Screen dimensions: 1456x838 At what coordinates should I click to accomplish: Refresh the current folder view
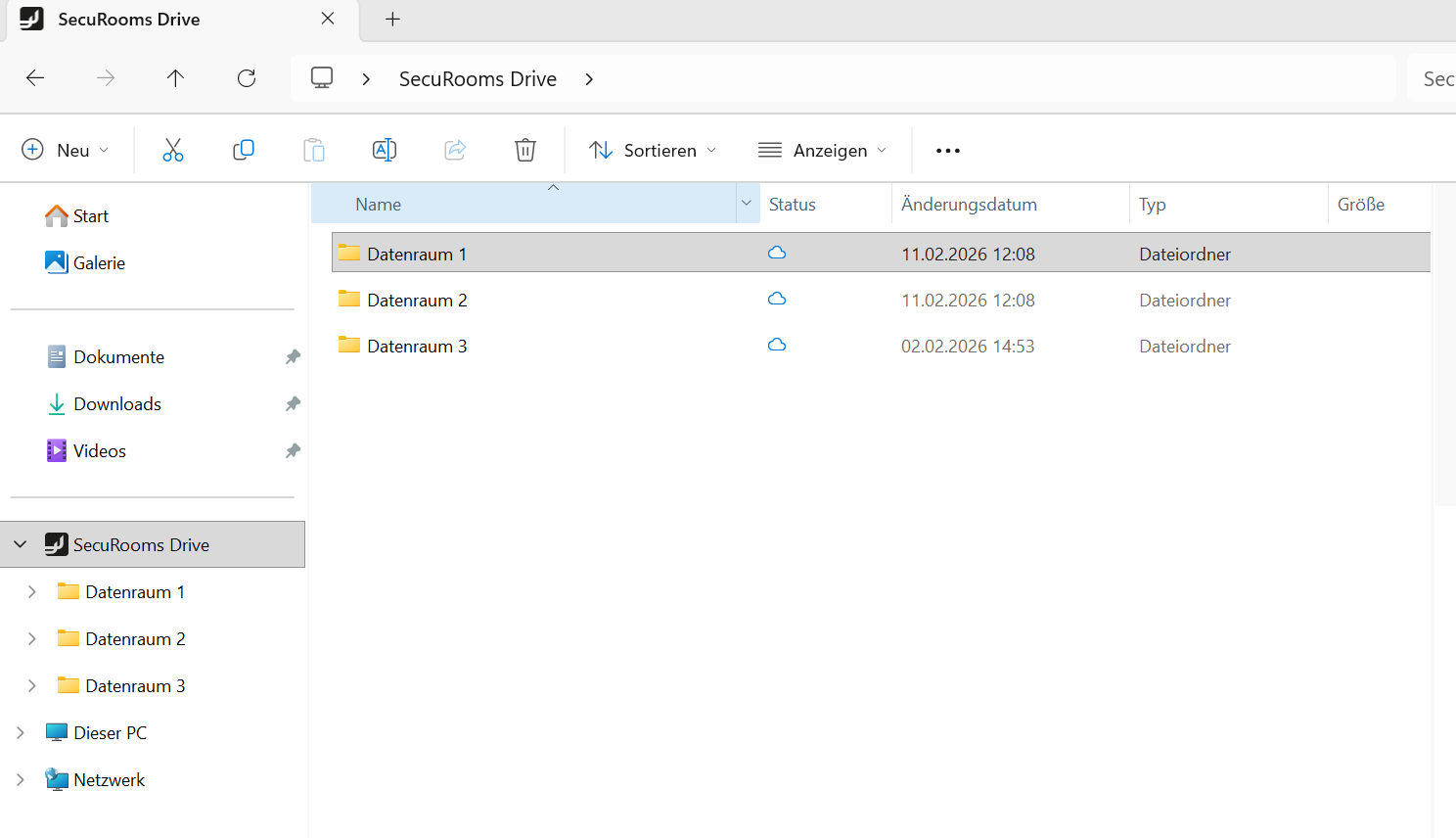(247, 78)
